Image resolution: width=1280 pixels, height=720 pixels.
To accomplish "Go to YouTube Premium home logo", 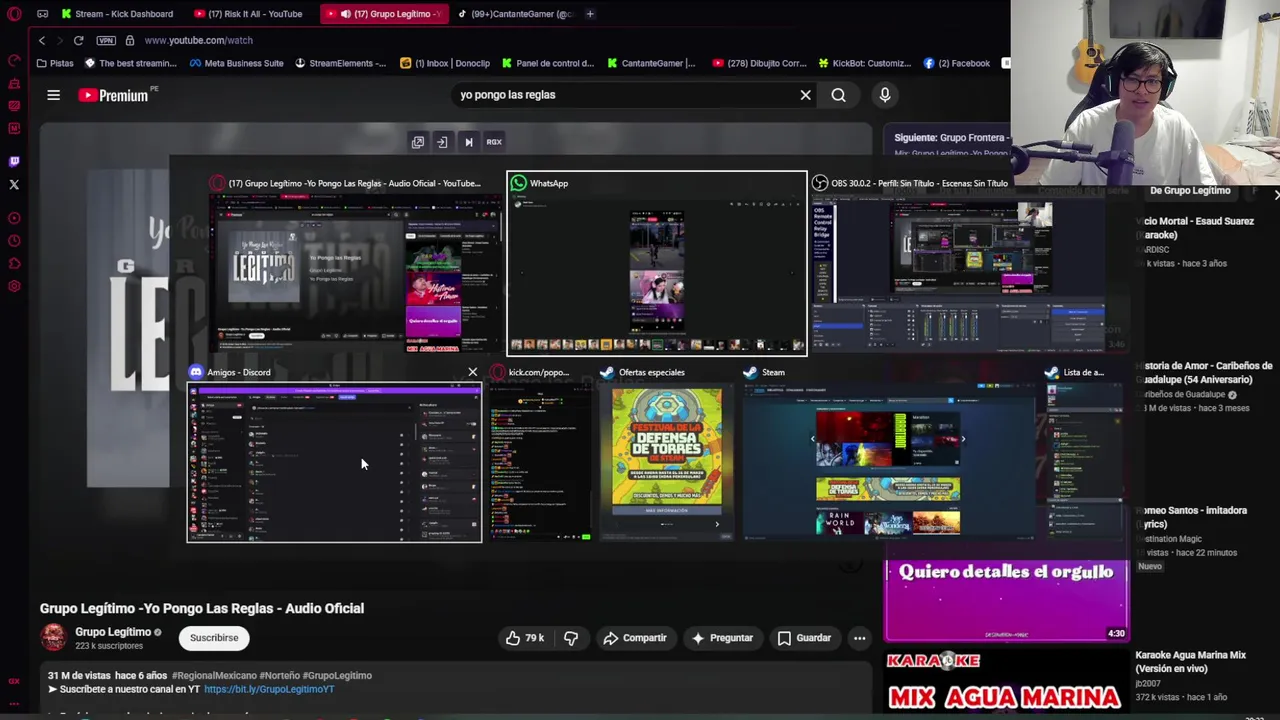I will (114, 95).
